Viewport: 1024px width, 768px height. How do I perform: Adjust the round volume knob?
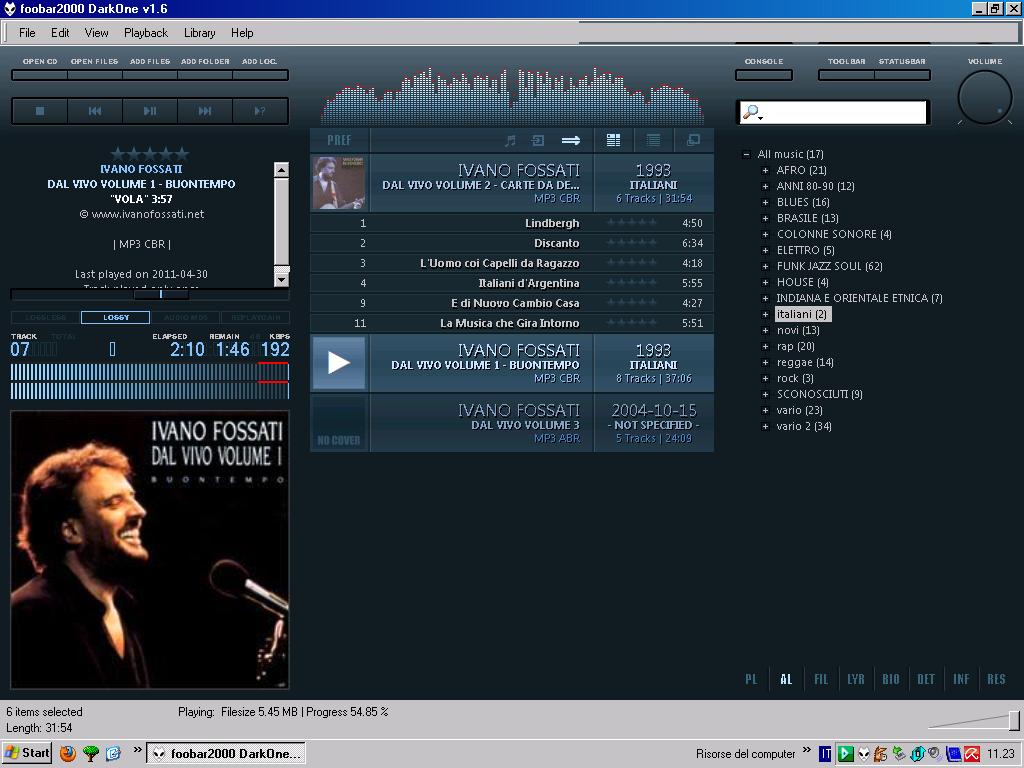point(985,97)
